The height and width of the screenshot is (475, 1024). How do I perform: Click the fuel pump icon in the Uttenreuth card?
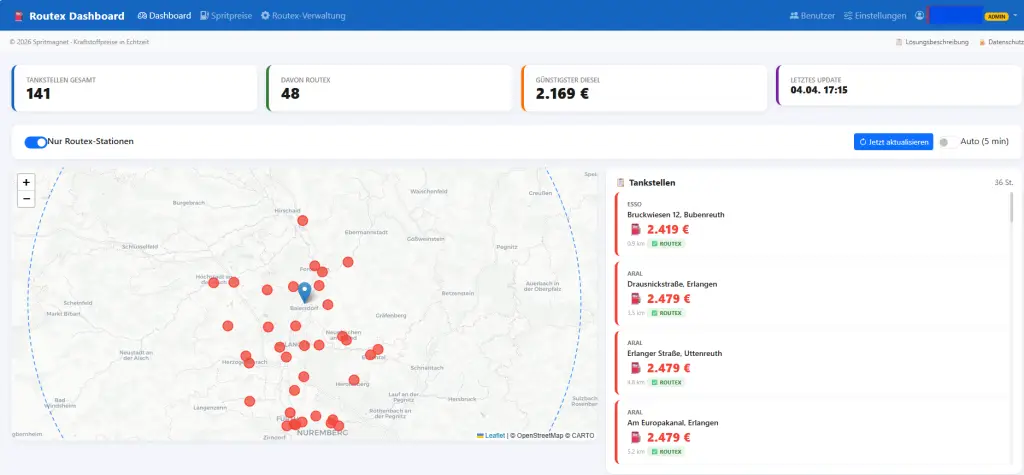[635, 368]
